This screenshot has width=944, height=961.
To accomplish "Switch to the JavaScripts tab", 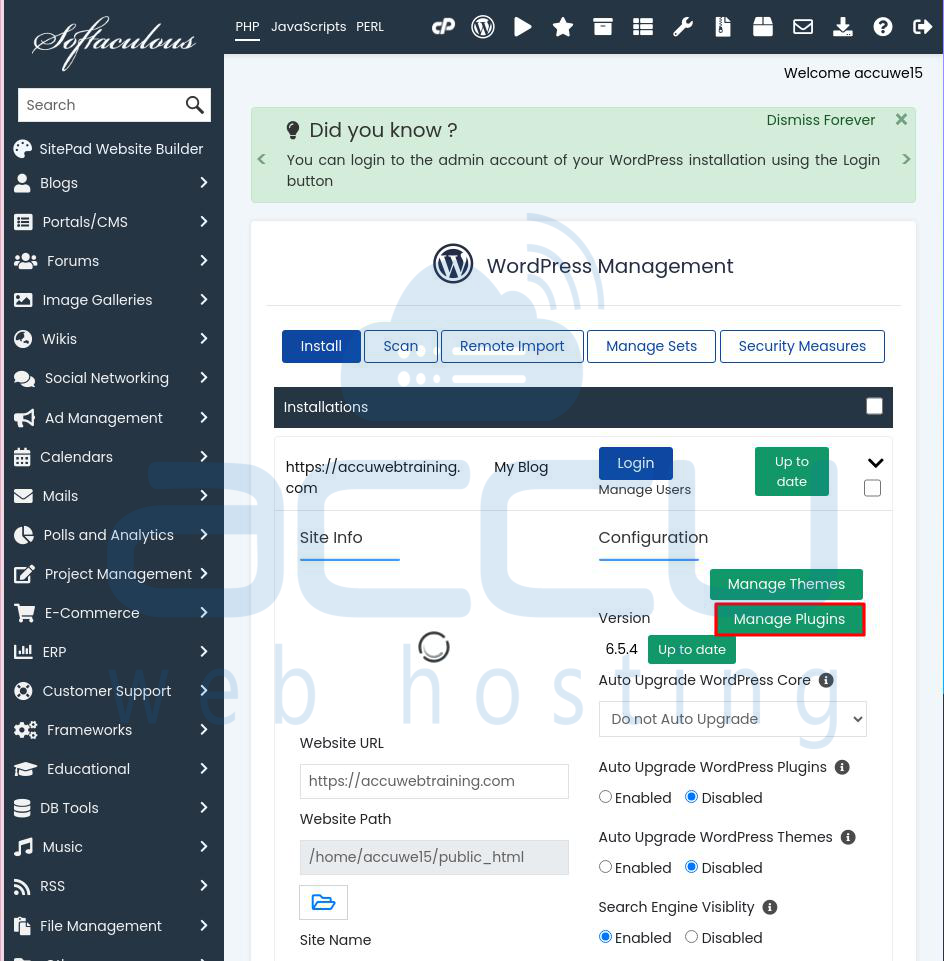I will coord(308,27).
